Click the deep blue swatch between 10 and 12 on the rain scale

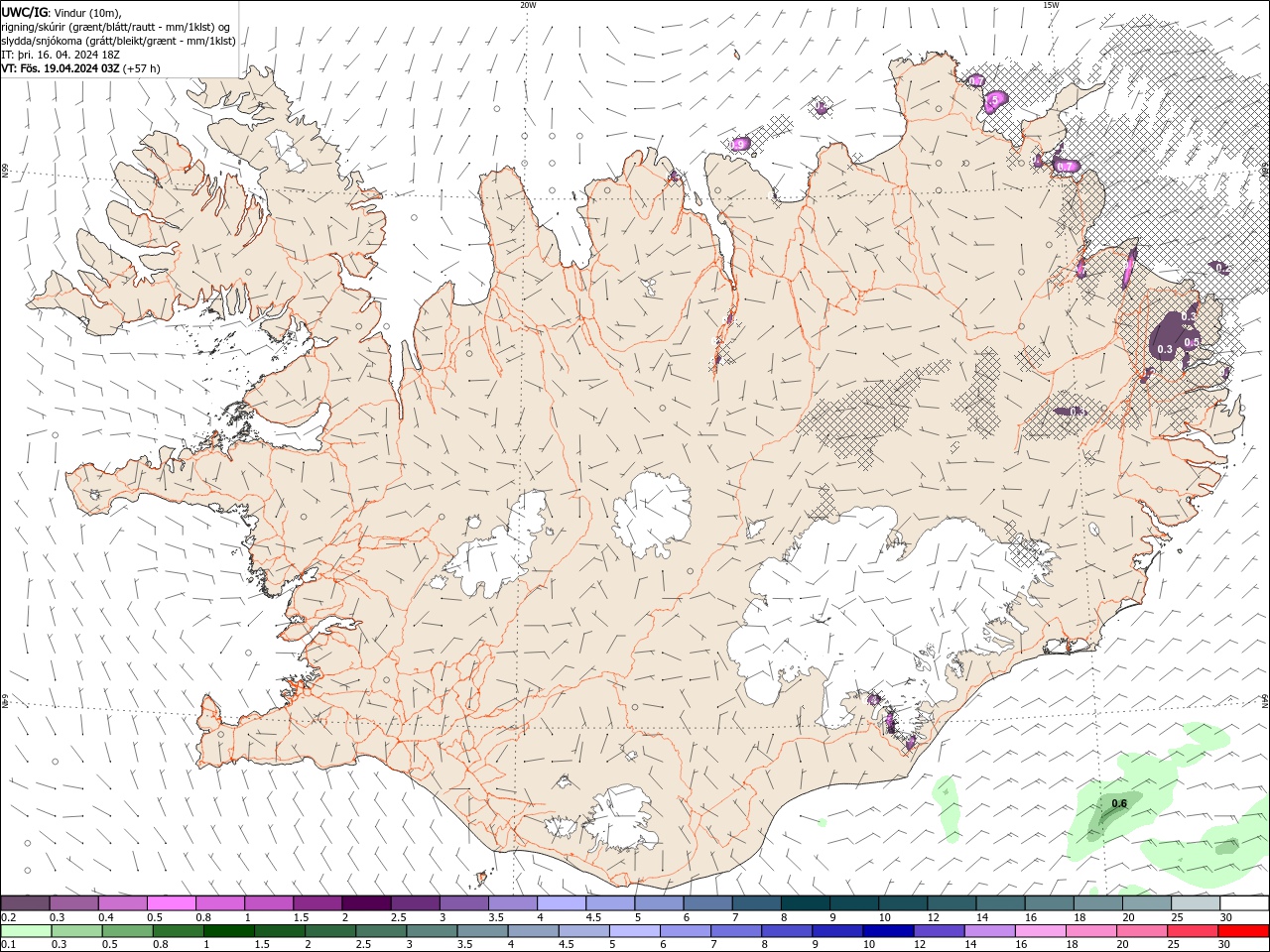point(887,931)
